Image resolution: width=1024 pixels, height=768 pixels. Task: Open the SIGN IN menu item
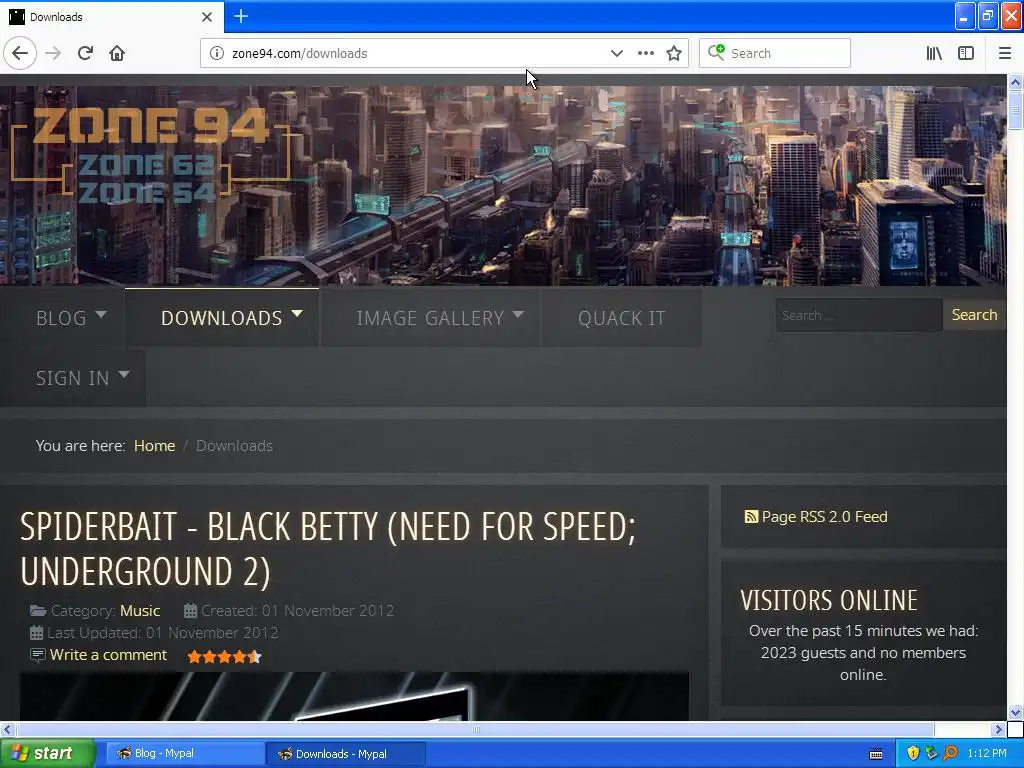click(x=72, y=378)
